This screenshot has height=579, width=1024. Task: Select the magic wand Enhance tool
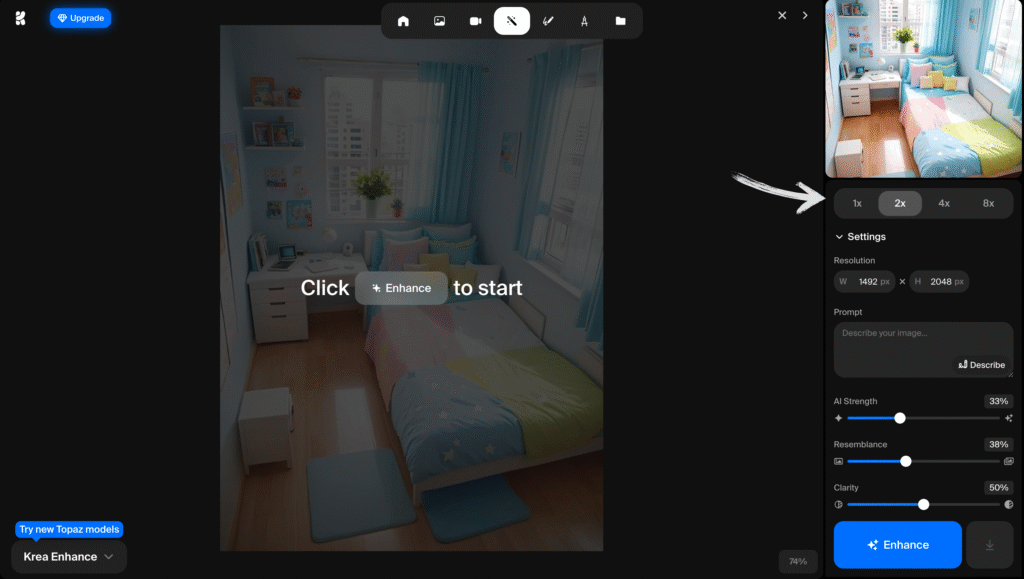click(511, 20)
